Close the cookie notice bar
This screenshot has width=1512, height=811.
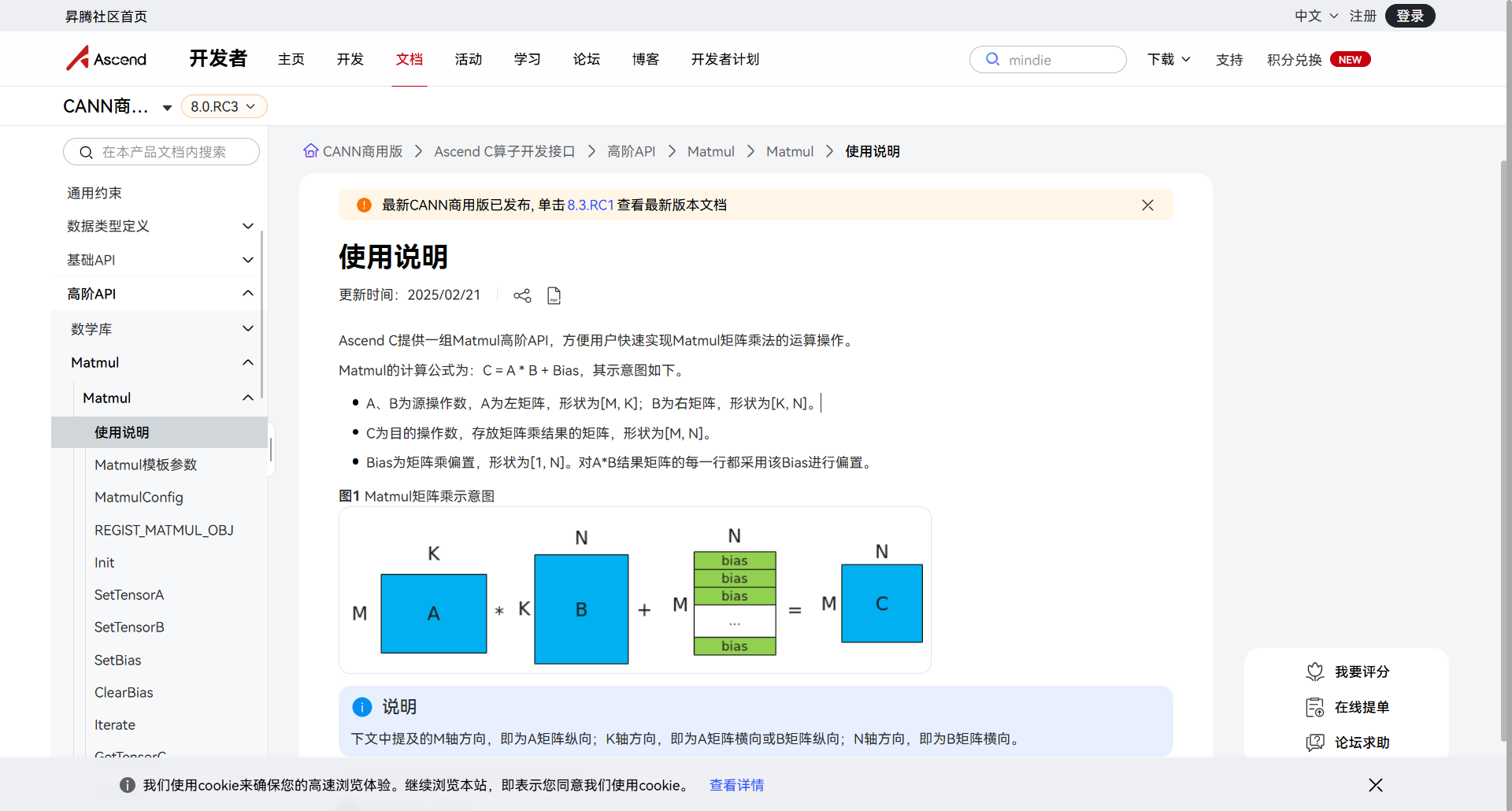(x=1376, y=785)
